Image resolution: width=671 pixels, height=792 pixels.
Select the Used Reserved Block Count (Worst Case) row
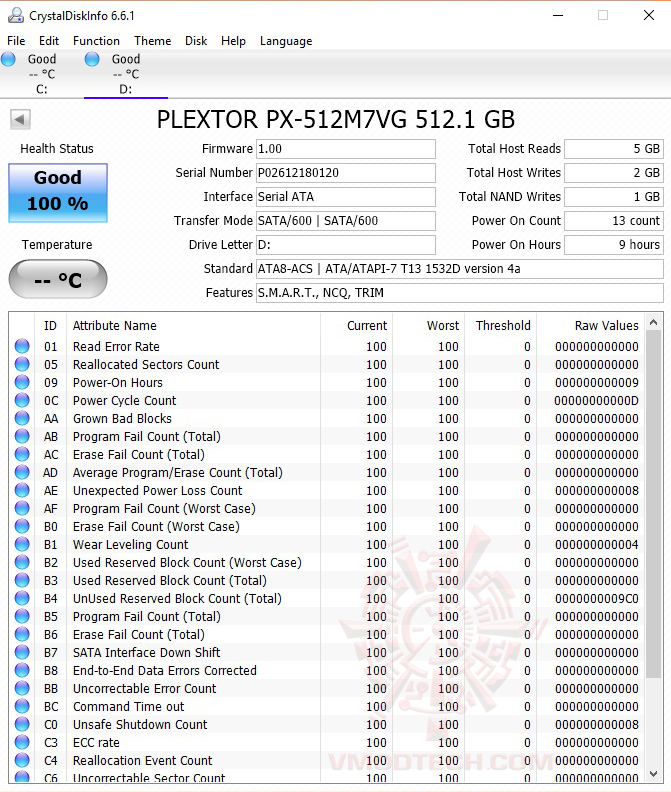327,562
